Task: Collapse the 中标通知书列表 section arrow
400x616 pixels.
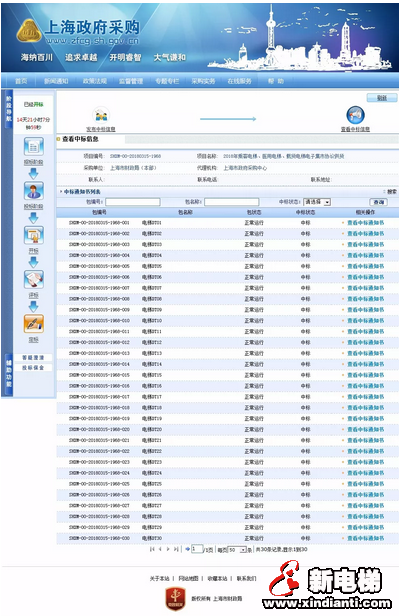Action: (x=61, y=192)
